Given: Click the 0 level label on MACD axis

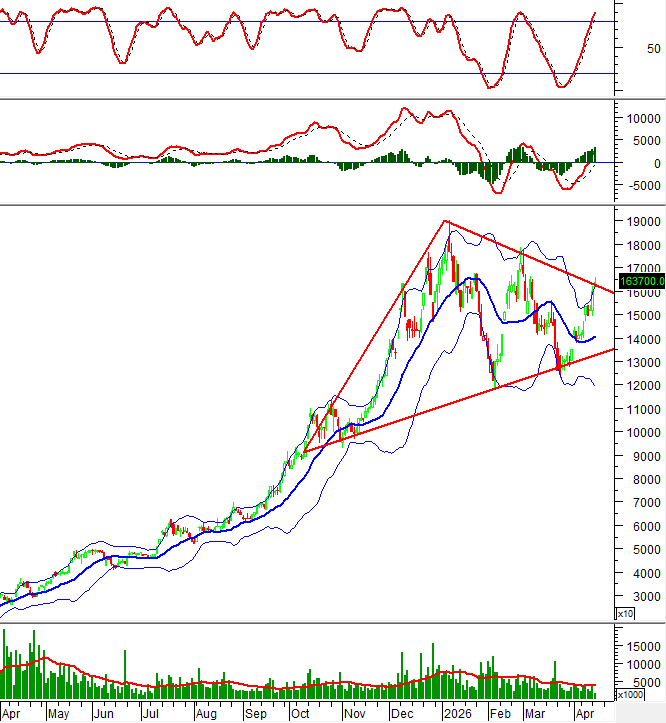Looking at the screenshot, I should click(x=656, y=163).
